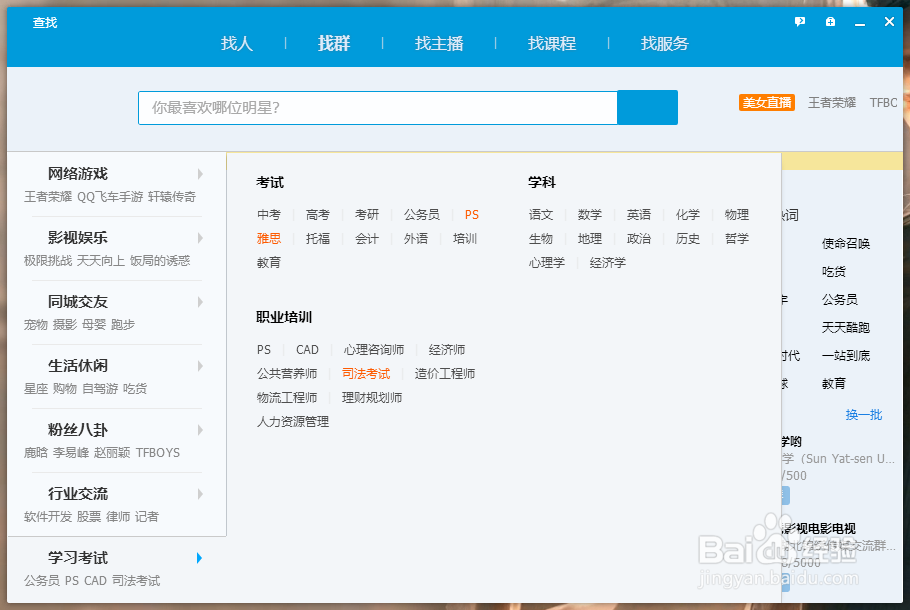Open 经济学 in 学科 section

(x=608, y=262)
